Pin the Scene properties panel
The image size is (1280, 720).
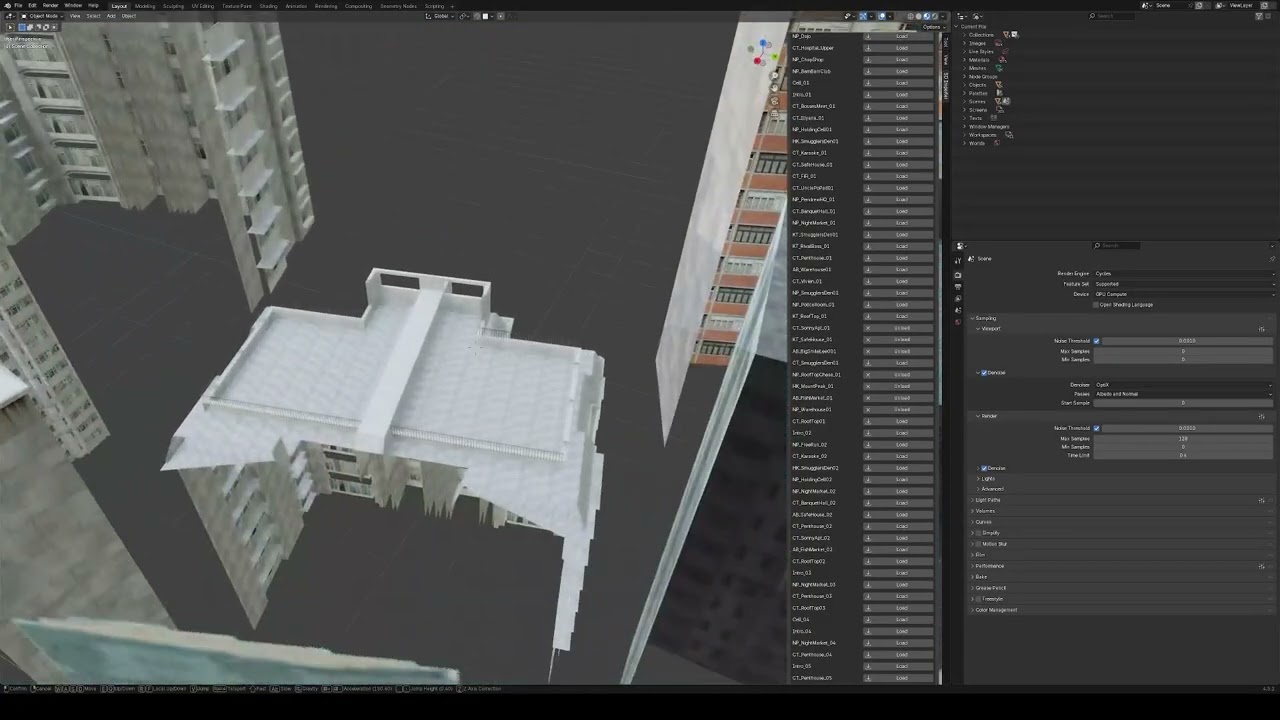pos(1272,259)
